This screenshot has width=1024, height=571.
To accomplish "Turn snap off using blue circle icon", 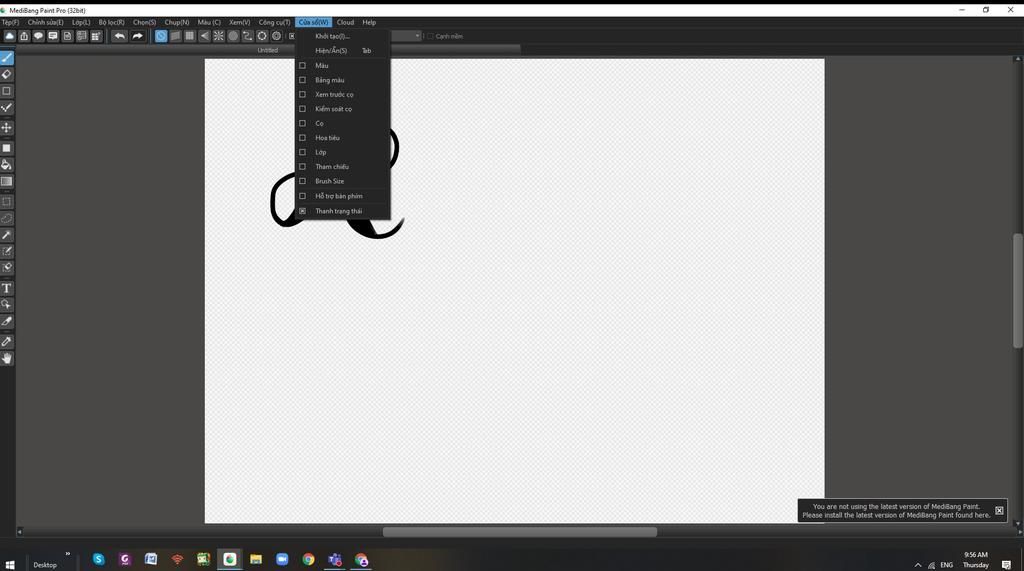I will pos(161,36).
